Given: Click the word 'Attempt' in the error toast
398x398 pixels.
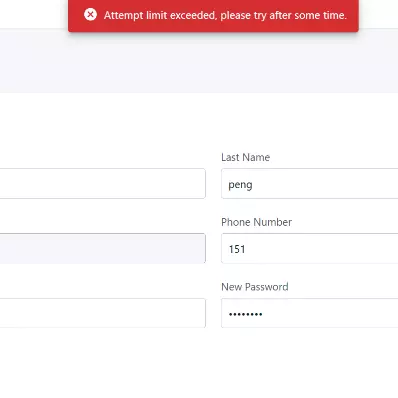Looking at the screenshot, I should [x=124, y=16].
